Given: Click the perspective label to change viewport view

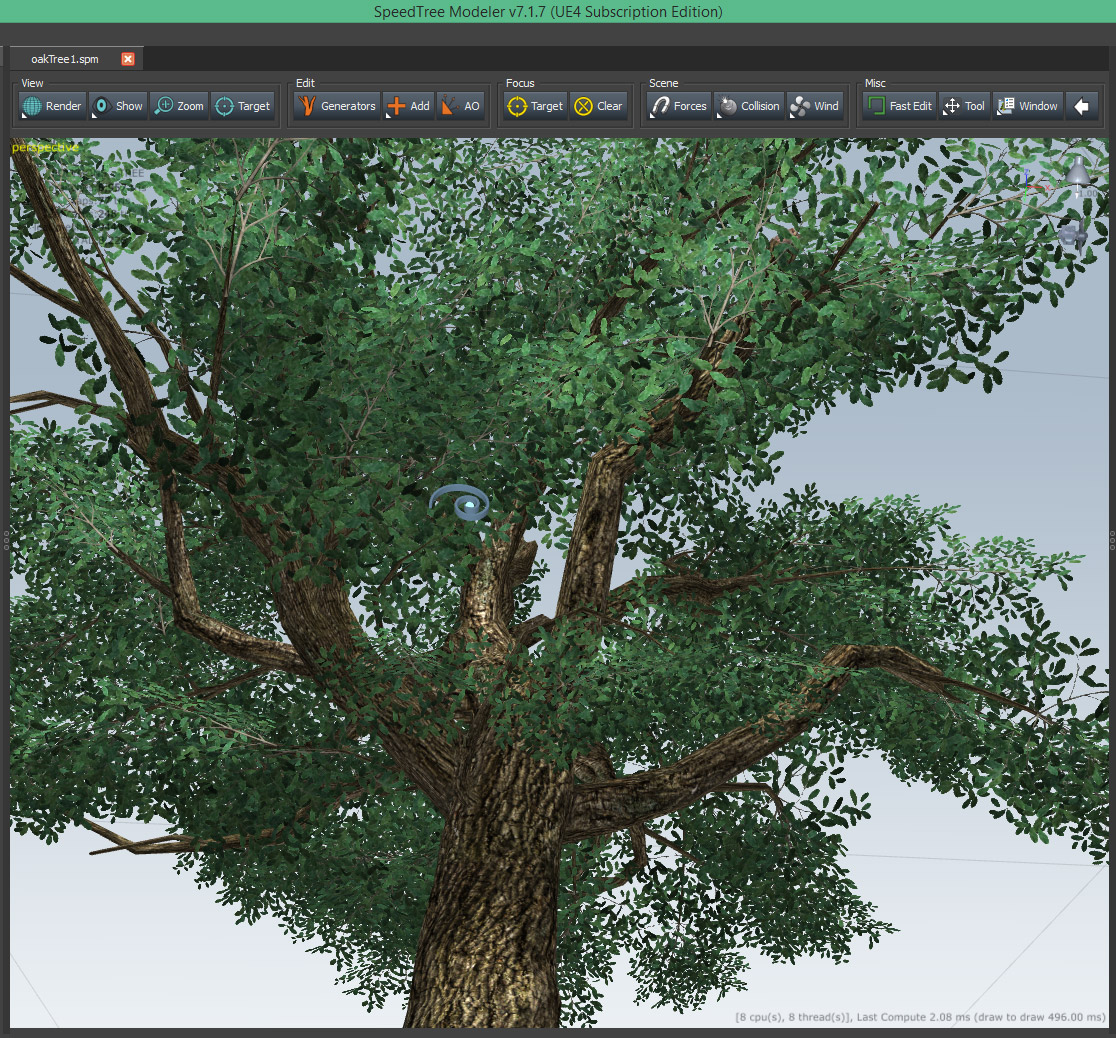Looking at the screenshot, I should (x=45, y=147).
